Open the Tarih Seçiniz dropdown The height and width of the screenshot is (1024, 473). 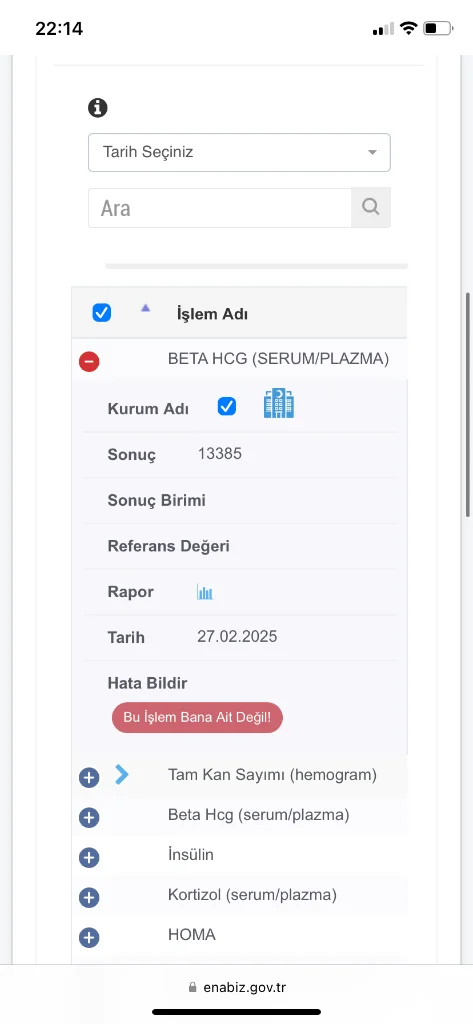pos(239,153)
